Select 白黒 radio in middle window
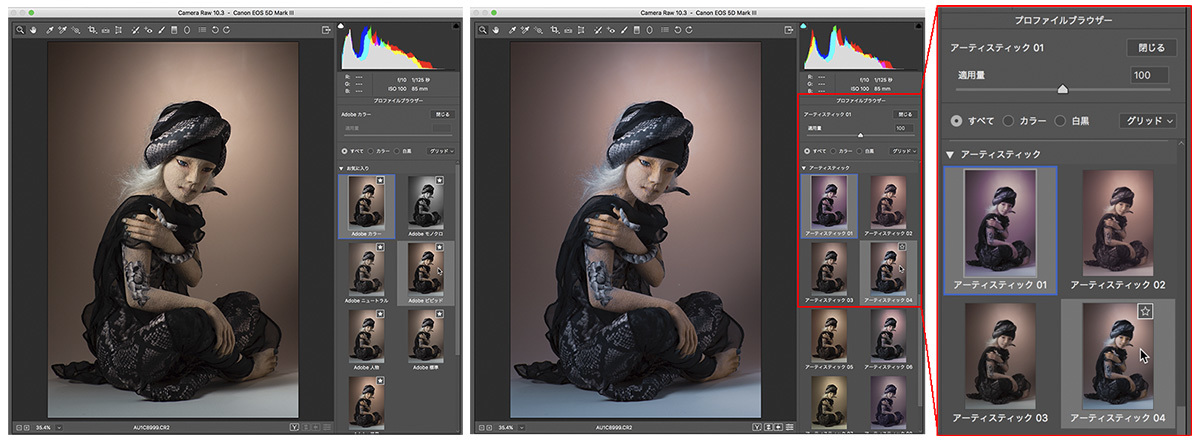This screenshot has height=441, width=1200. tap(859, 151)
